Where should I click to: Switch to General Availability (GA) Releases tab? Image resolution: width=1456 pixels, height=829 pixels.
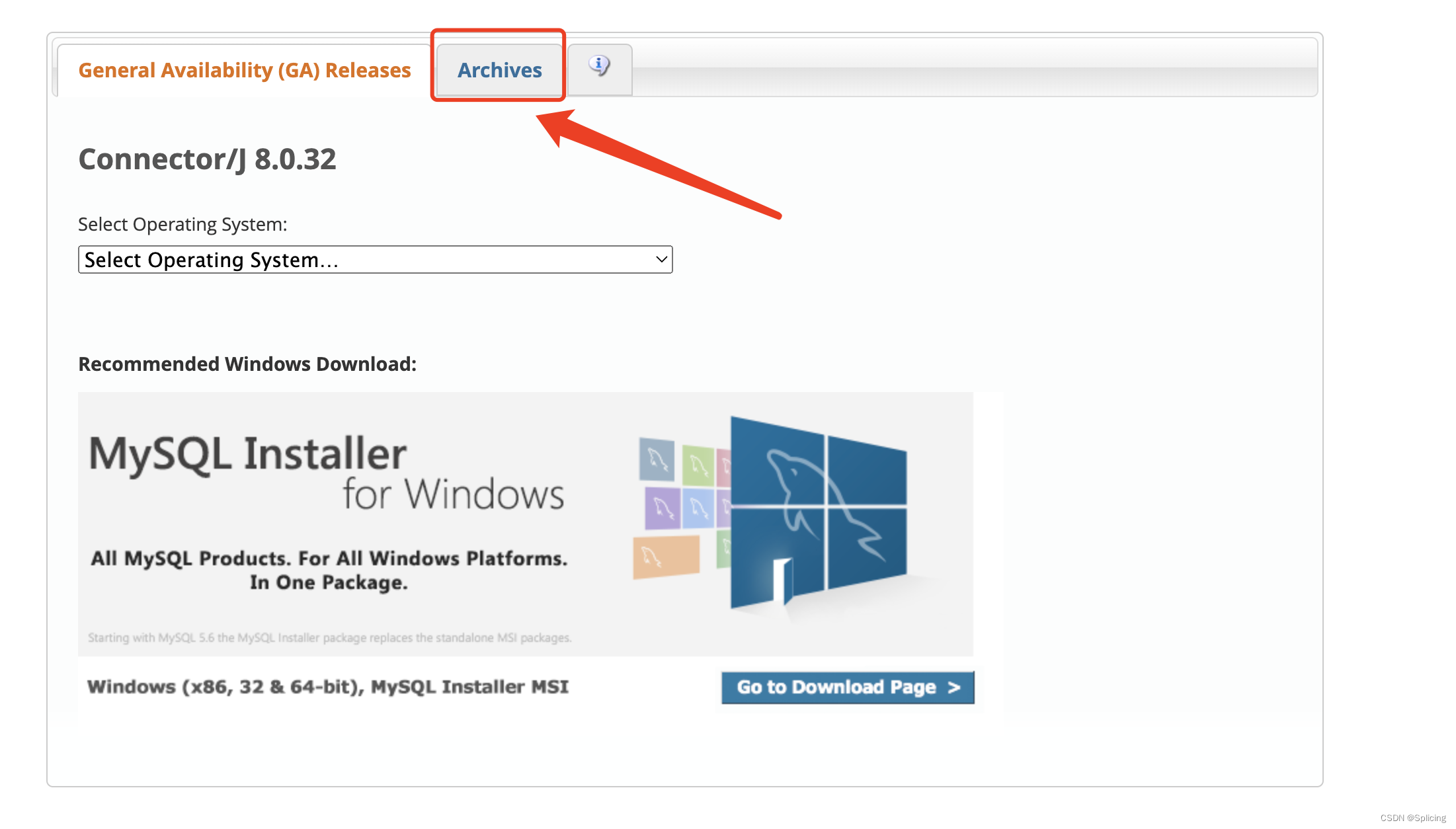244,70
